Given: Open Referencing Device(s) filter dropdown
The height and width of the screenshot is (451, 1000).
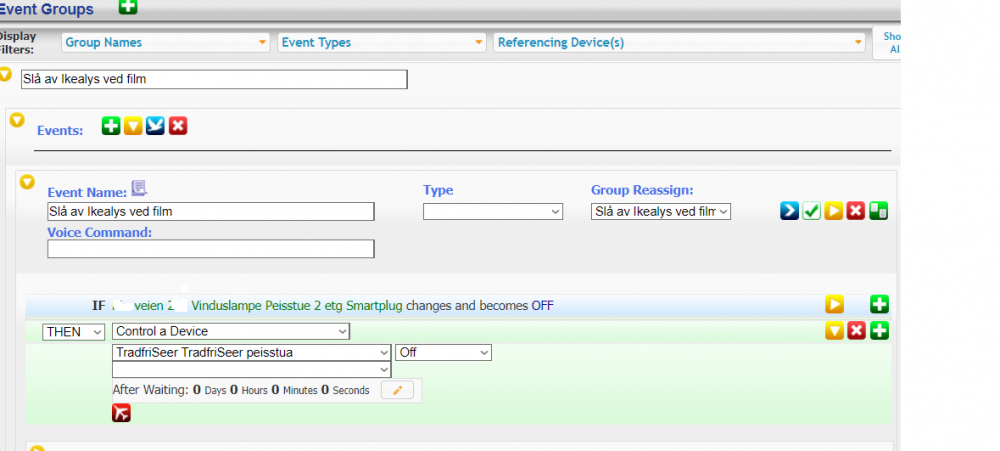Looking at the screenshot, I should [680, 42].
